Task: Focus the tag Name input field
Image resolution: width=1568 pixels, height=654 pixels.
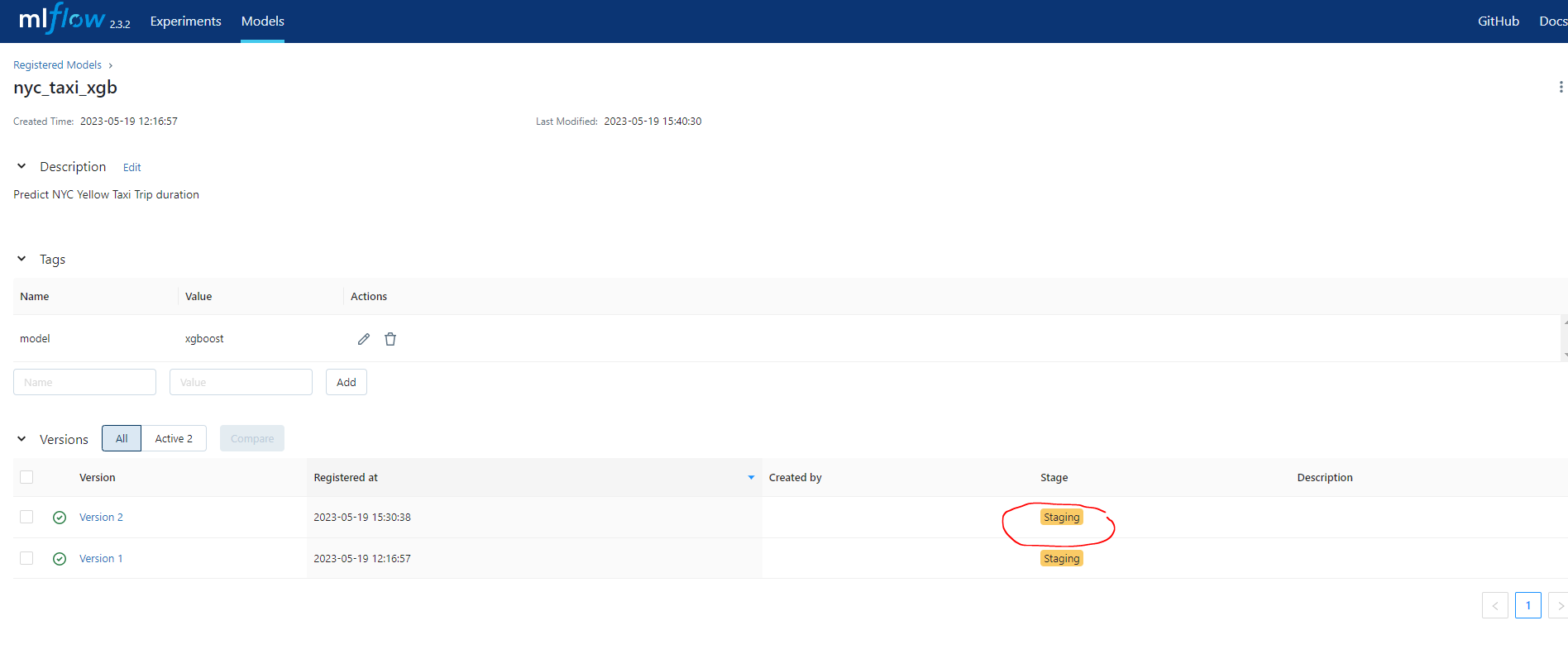Action: (84, 382)
